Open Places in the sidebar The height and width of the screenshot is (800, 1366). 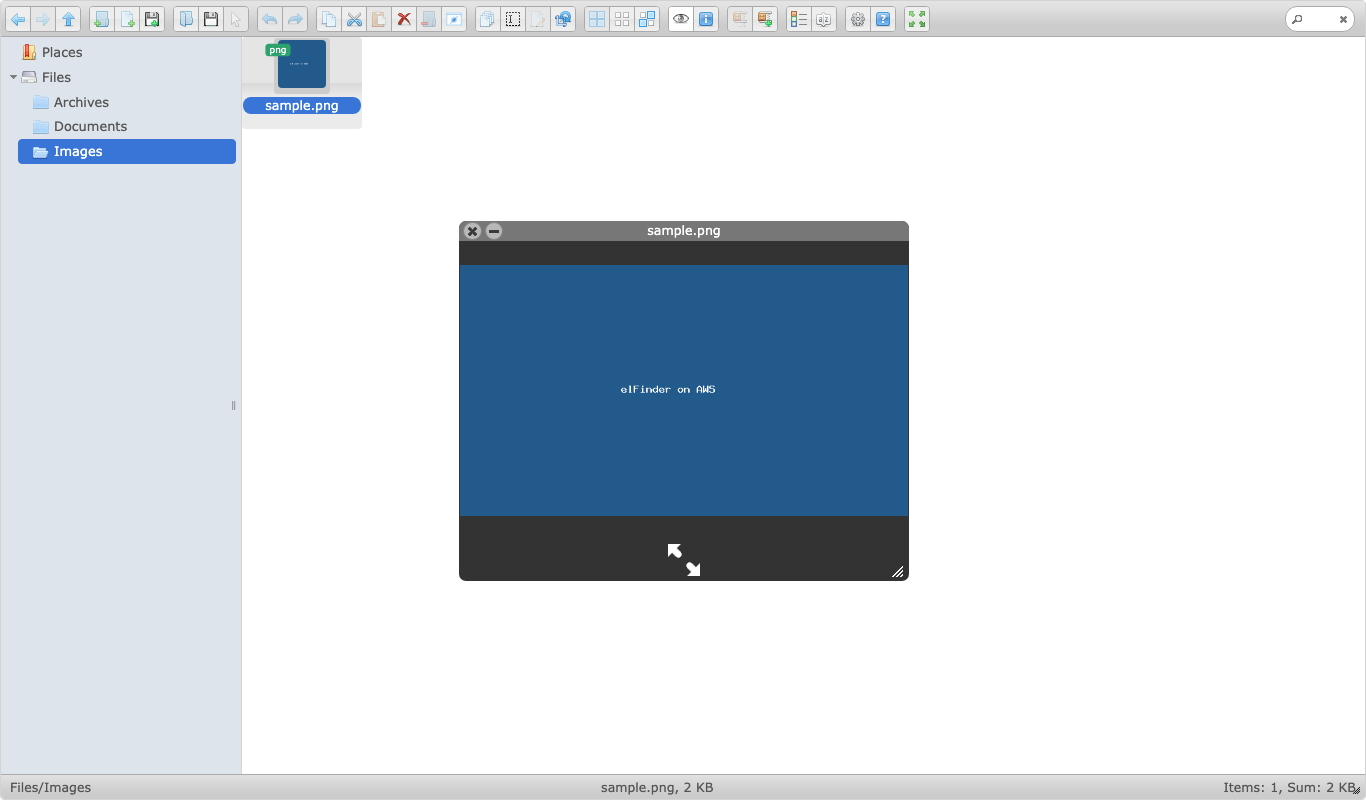tap(62, 52)
